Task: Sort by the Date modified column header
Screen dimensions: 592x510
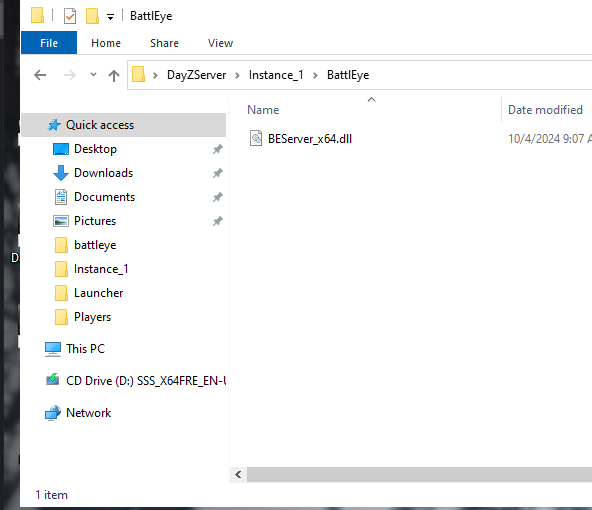Action: tap(545, 110)
